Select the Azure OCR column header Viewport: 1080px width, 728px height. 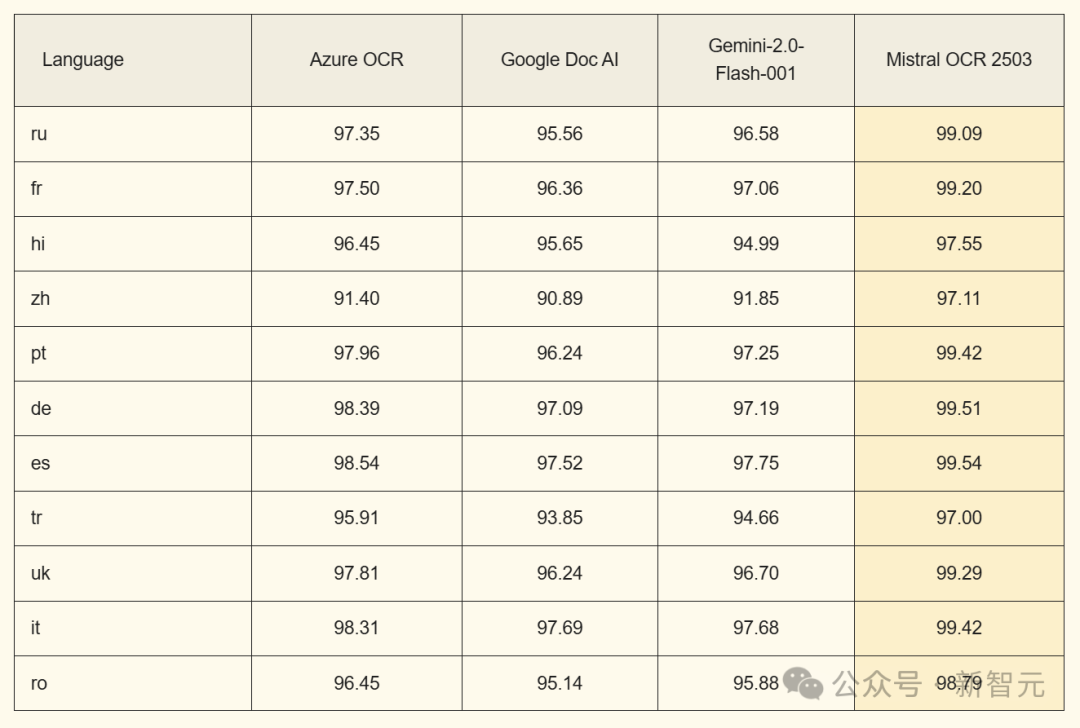pyautogui.click(x=356, y=60)
